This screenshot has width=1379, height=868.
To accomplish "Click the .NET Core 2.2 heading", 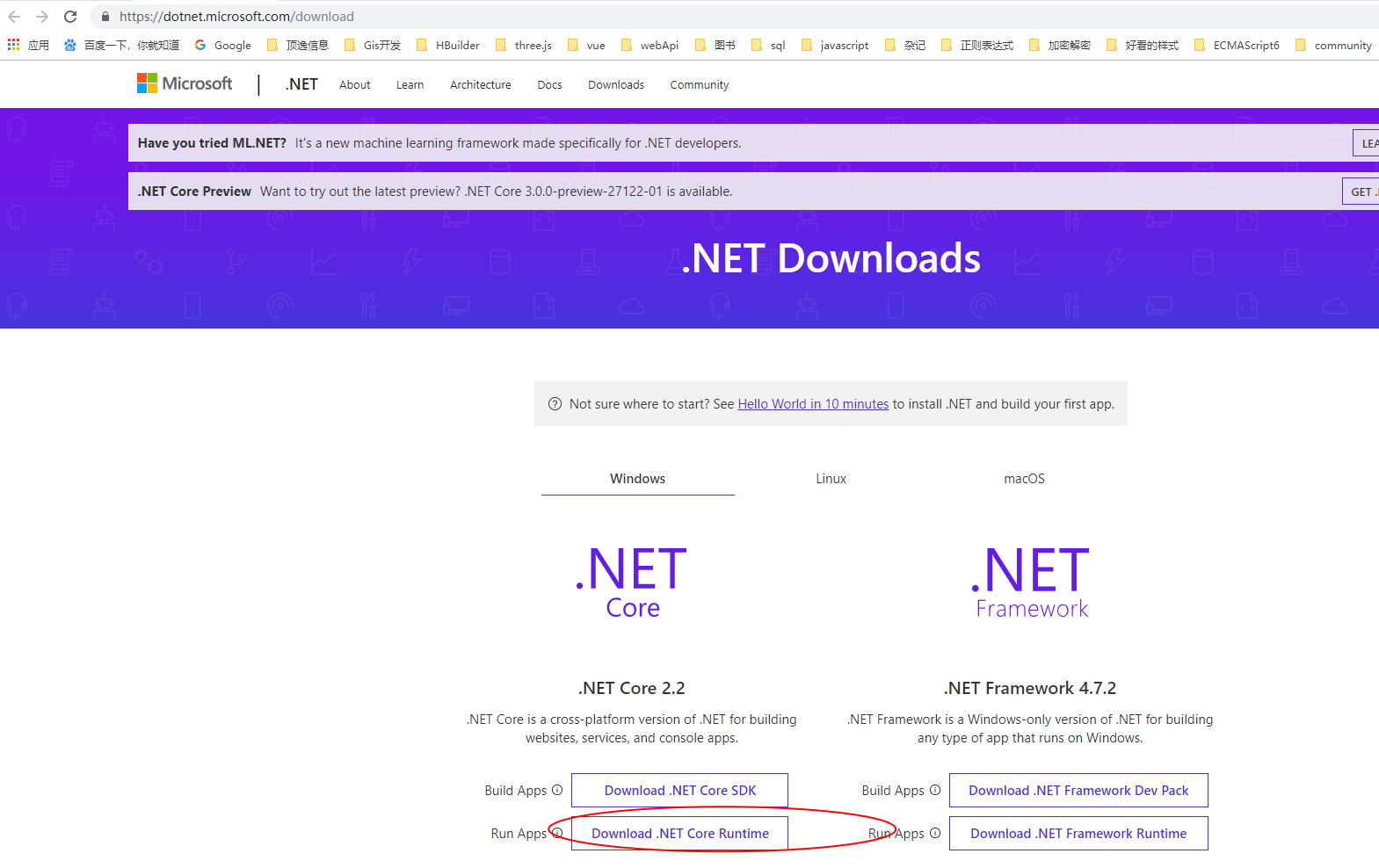I will [632, 688].
